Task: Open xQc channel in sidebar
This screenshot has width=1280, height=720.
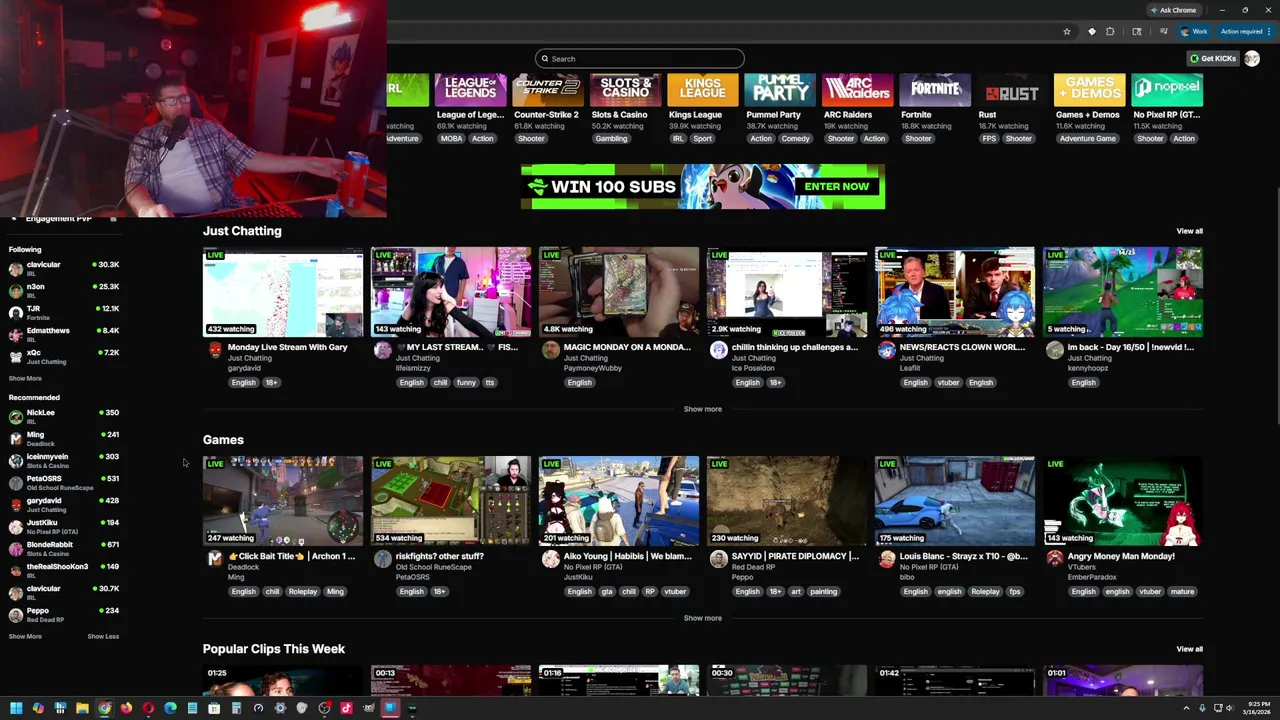Action: (x=64, y=356)
